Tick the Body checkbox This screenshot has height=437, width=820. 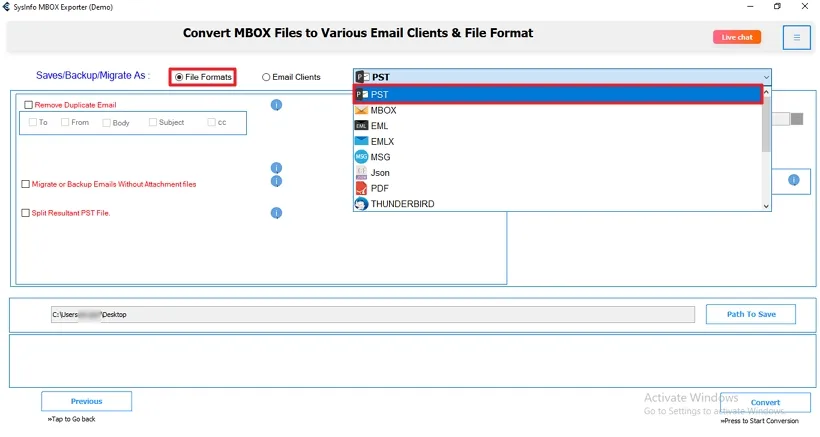[x=106, y=123]
